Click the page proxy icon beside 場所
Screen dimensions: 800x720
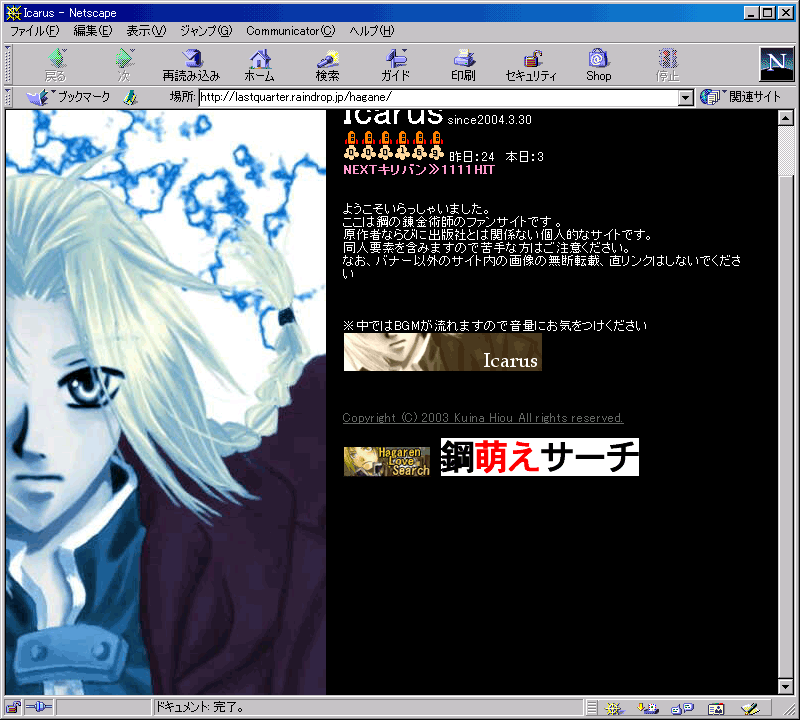(x=131, y=97)
